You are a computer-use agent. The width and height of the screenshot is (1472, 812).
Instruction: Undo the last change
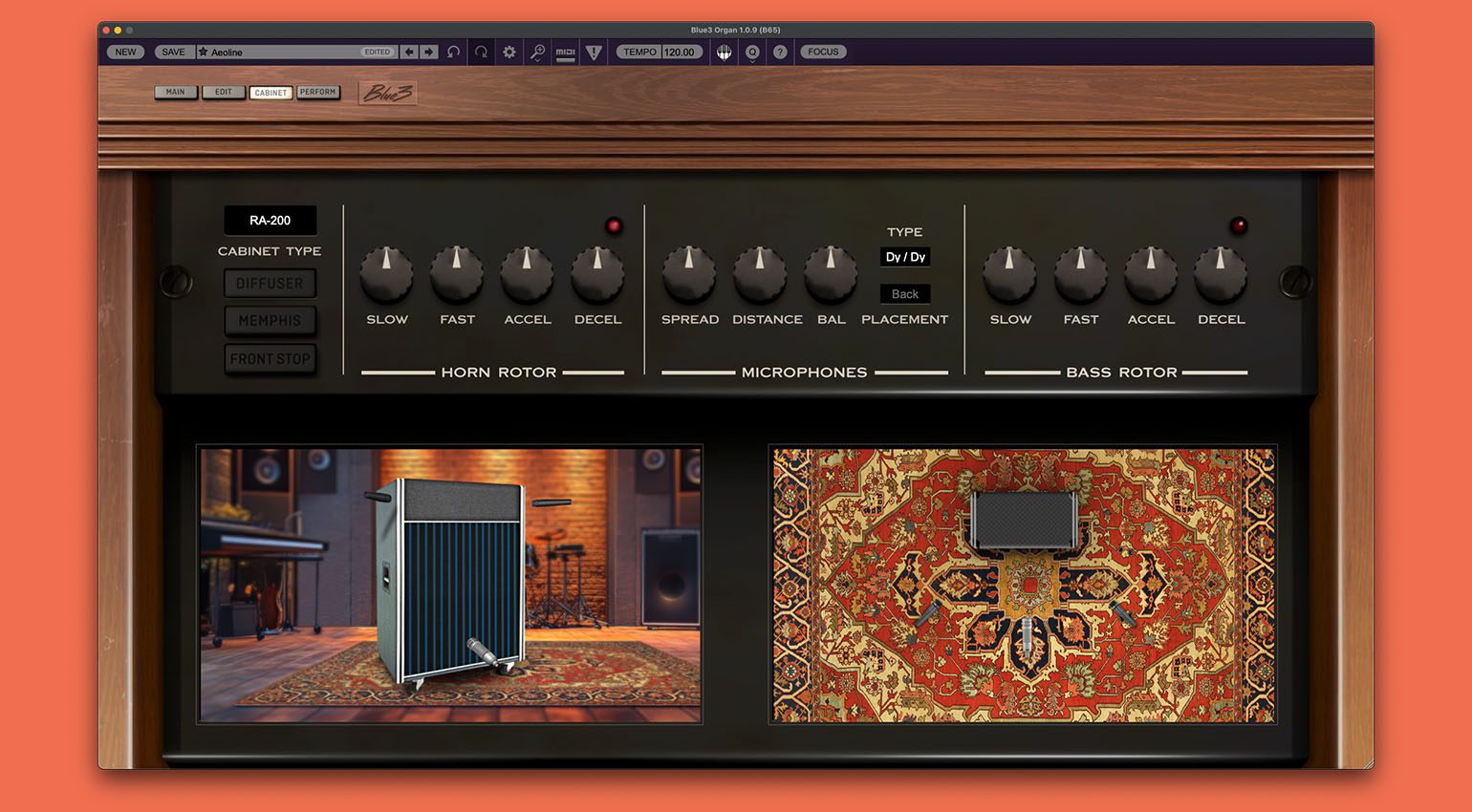point(452,52)
